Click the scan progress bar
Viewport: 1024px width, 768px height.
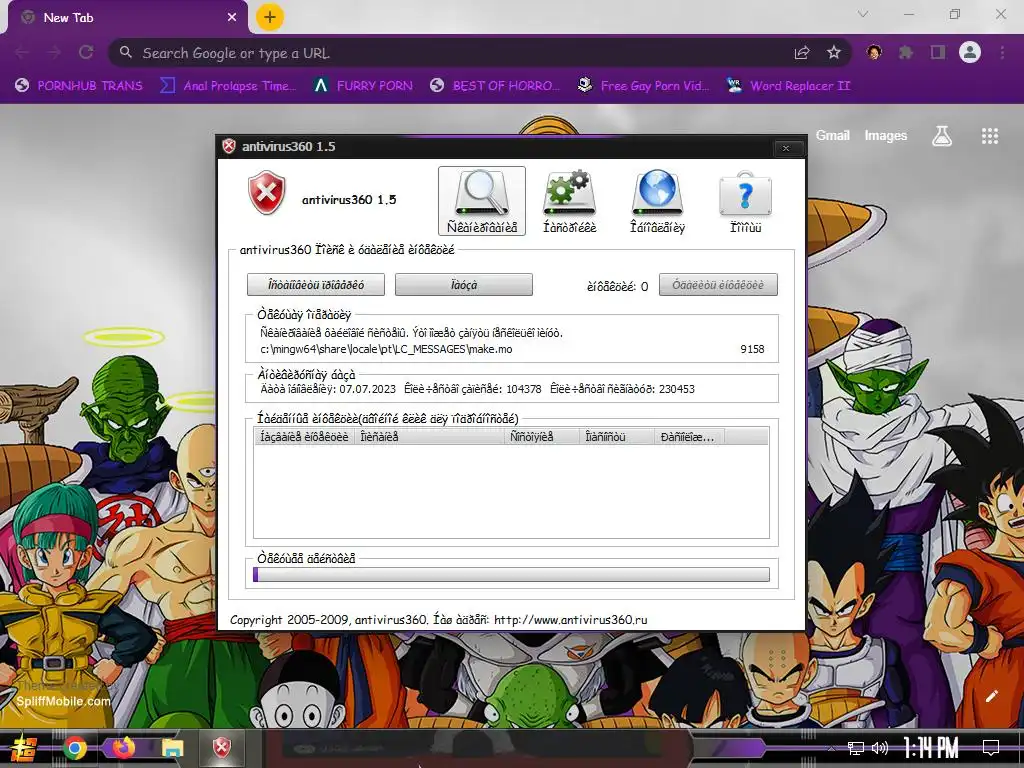(511, 575)
